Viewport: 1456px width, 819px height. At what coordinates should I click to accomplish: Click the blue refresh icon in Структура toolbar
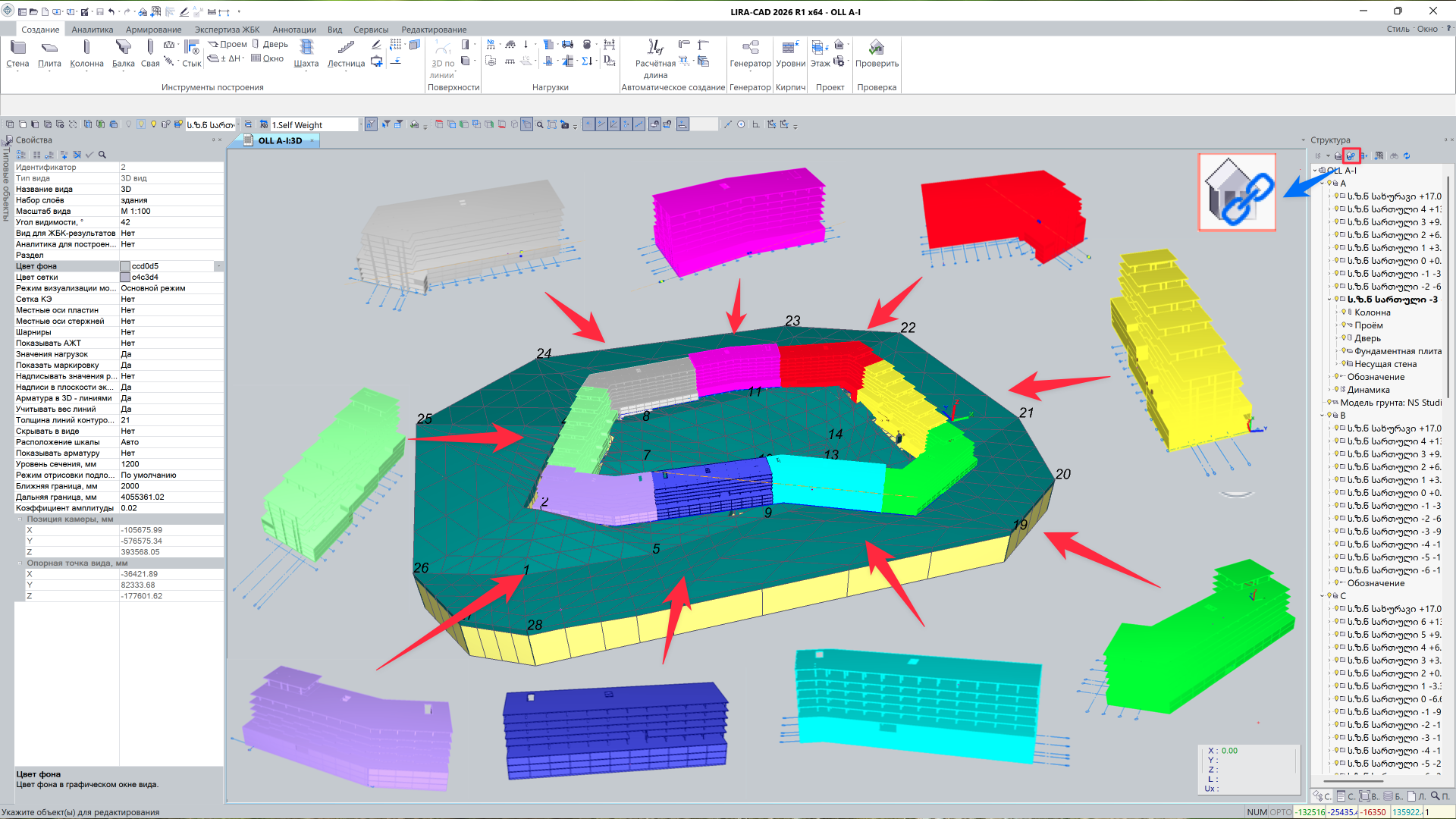[x=1407, y=155]
